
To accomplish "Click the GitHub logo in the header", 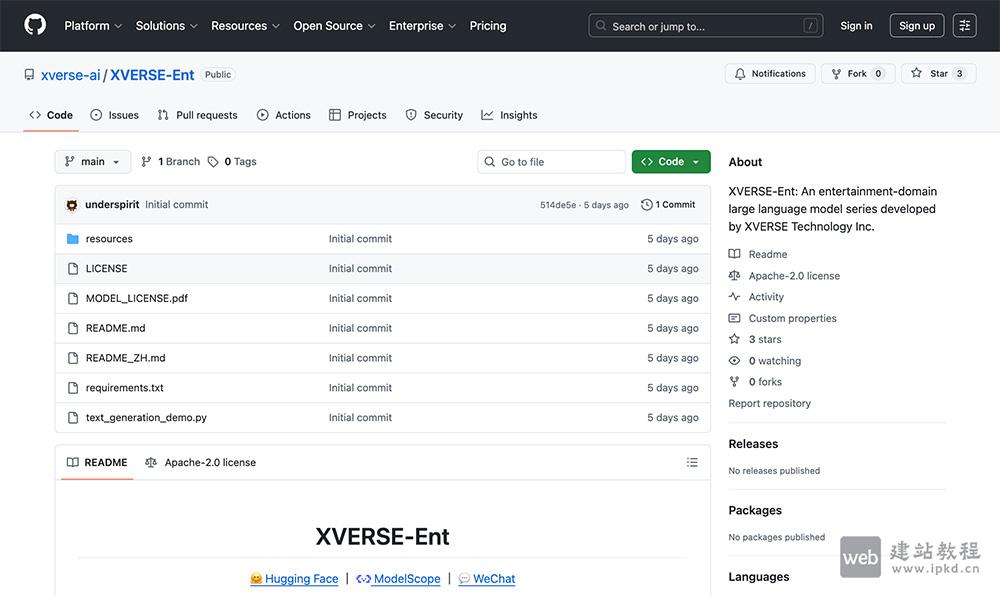I will 34,25.
